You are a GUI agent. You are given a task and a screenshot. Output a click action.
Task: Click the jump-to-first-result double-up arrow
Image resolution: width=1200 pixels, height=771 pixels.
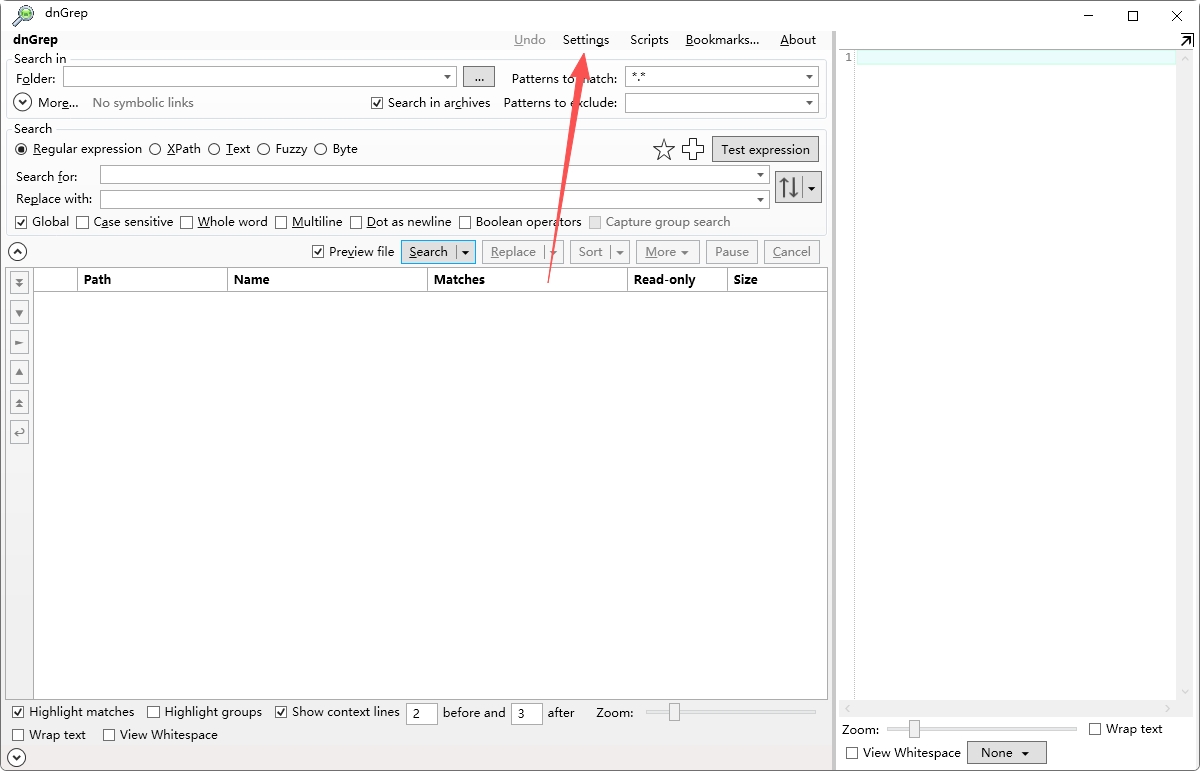click(x=19, y=402)
